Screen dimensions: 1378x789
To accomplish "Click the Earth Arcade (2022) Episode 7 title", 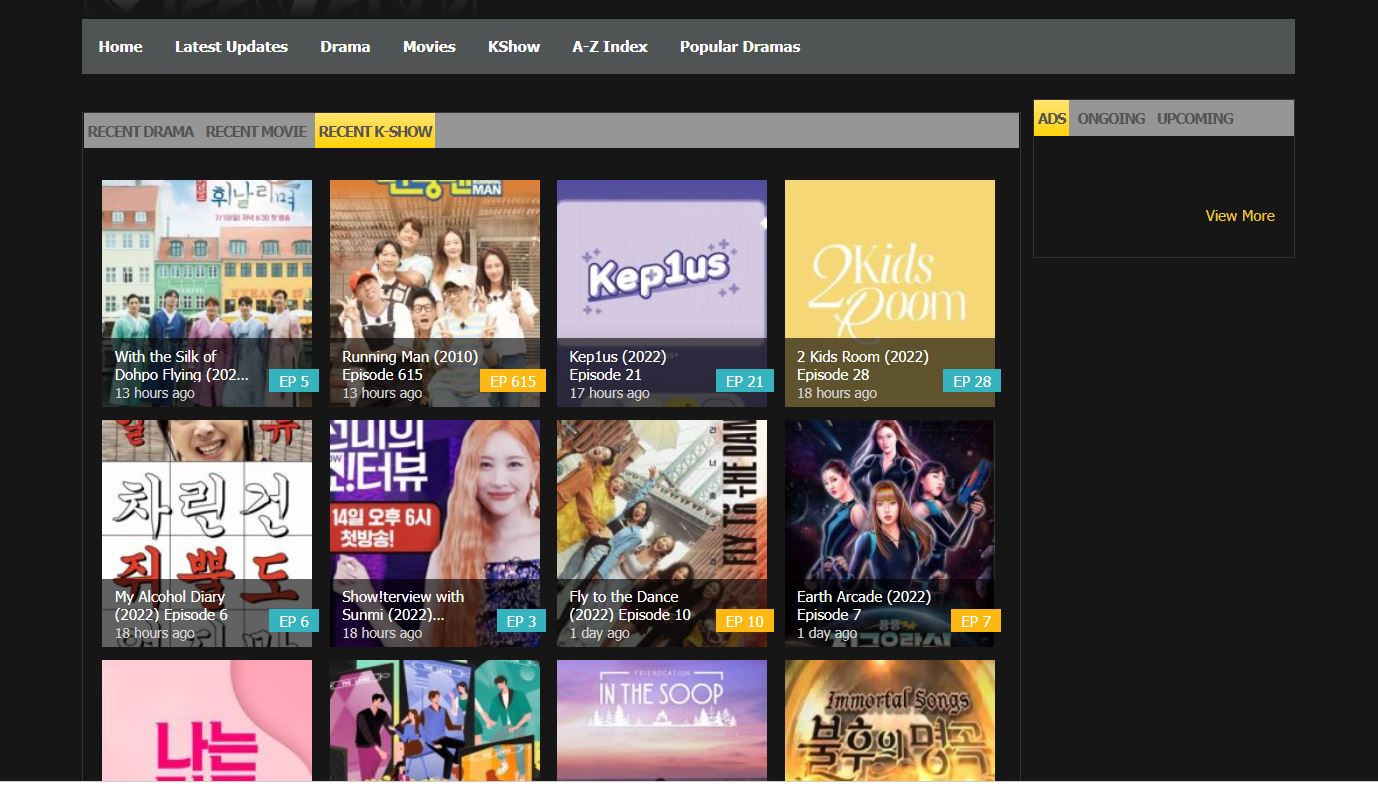I will 864,606.
